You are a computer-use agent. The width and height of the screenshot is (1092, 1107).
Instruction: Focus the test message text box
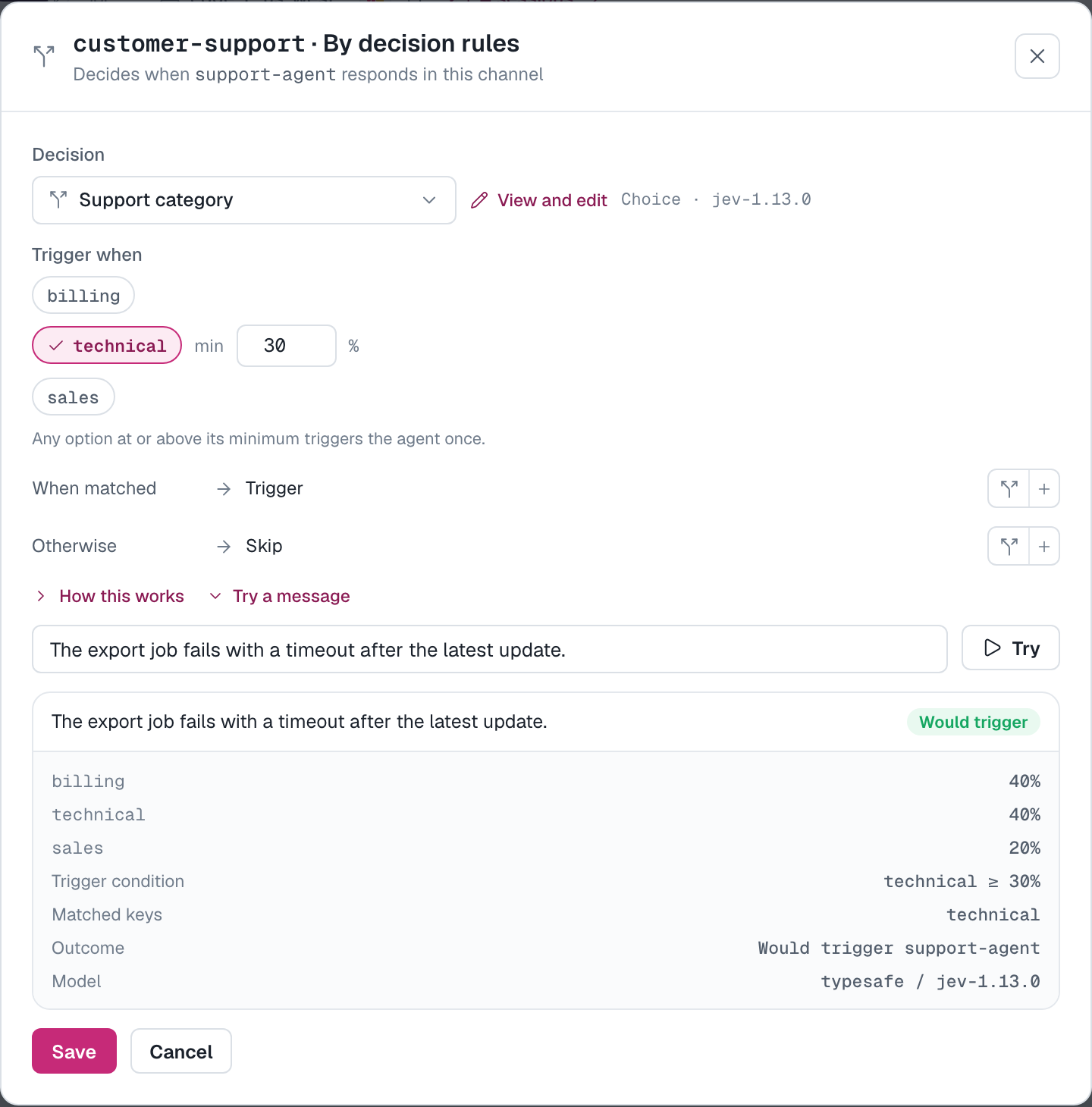[x=490, y=649]
